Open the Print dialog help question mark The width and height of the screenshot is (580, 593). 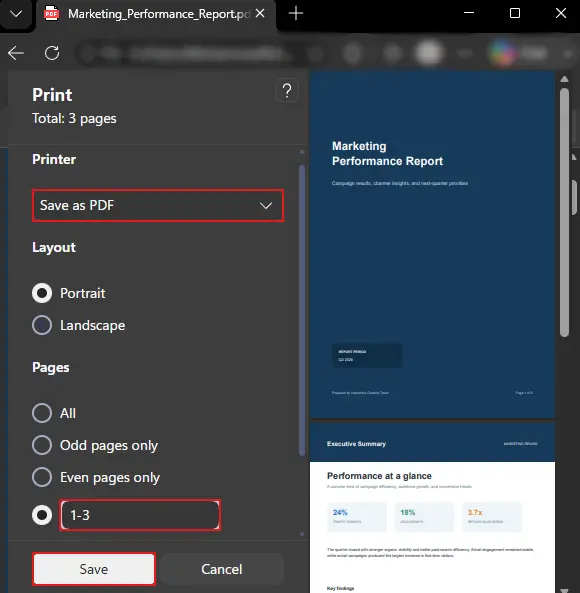[287, 91]
